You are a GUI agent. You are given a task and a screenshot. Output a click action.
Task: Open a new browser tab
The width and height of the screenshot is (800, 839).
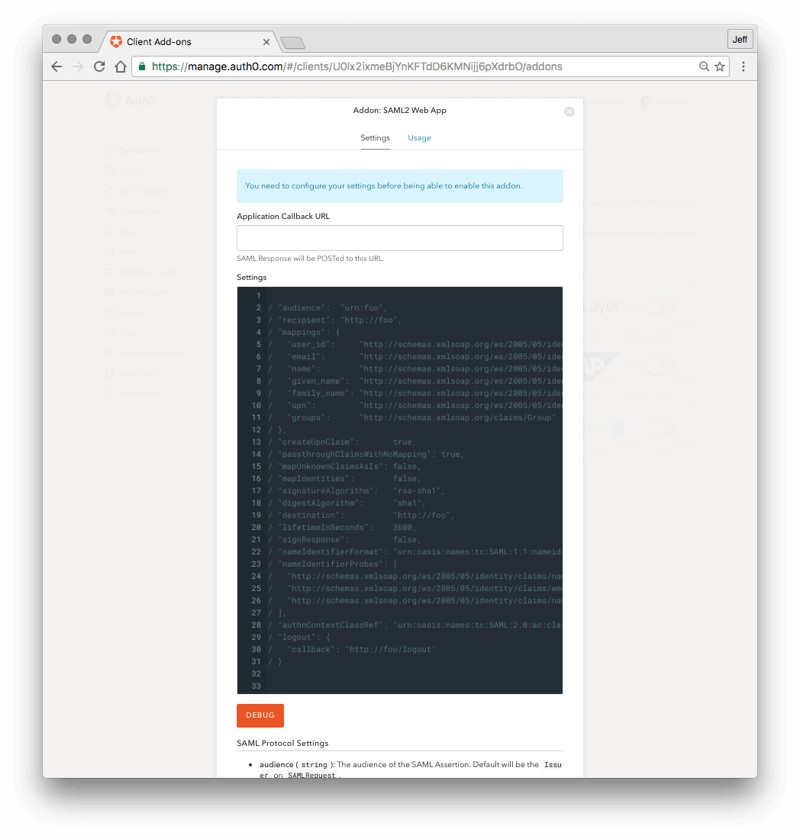tap(293, 42)
